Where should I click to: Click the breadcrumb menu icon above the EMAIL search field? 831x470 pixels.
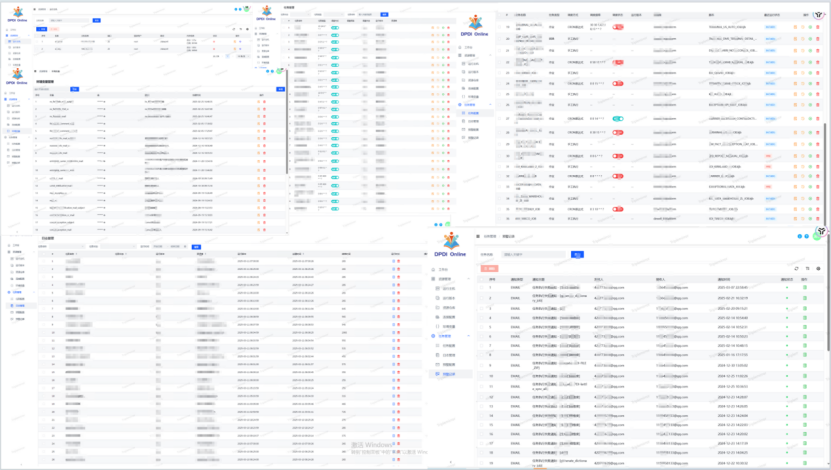[x=478, y=236]
